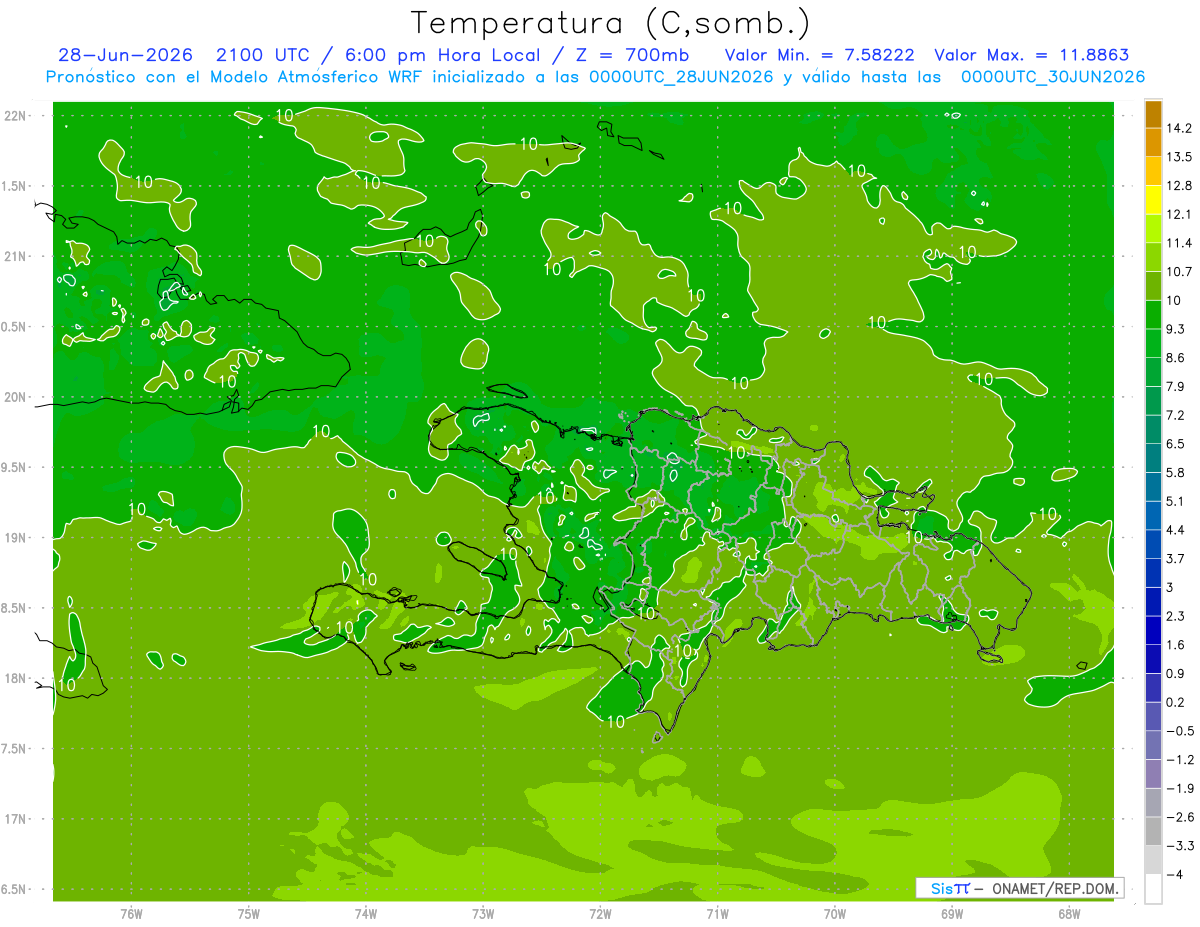1200x927 pixels.
Task: Click "6:00 pm Hora Local" text
Action: coord(441,55)
